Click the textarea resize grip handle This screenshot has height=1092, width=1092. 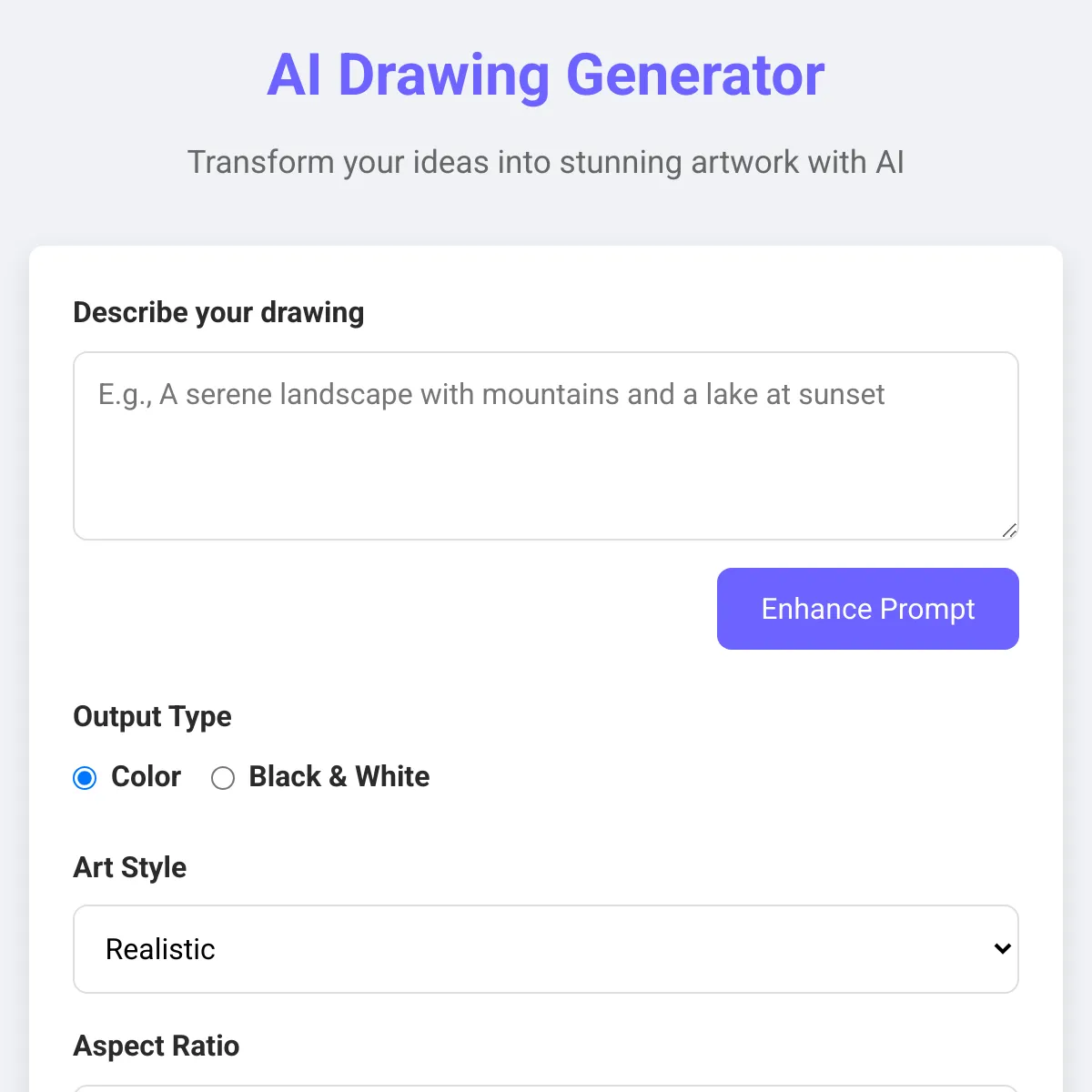pos(1009,531)
